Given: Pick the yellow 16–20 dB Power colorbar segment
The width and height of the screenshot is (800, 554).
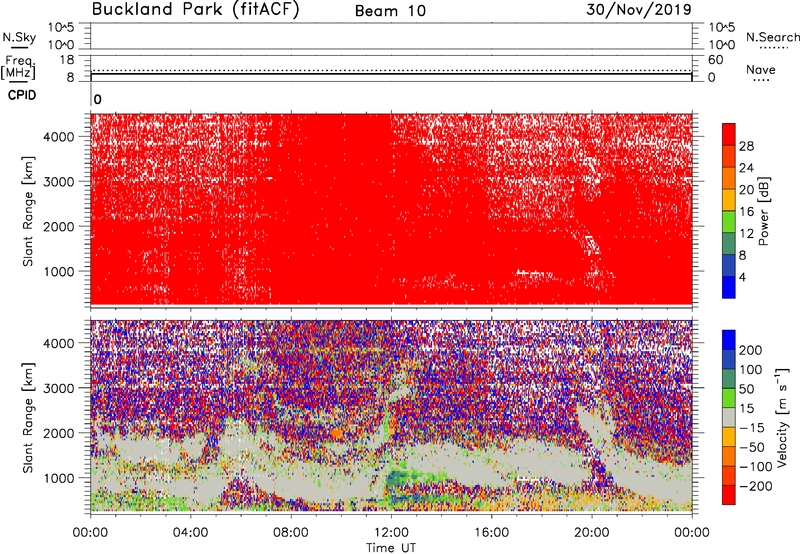Looking at the screenshot, I should point(729,199).
